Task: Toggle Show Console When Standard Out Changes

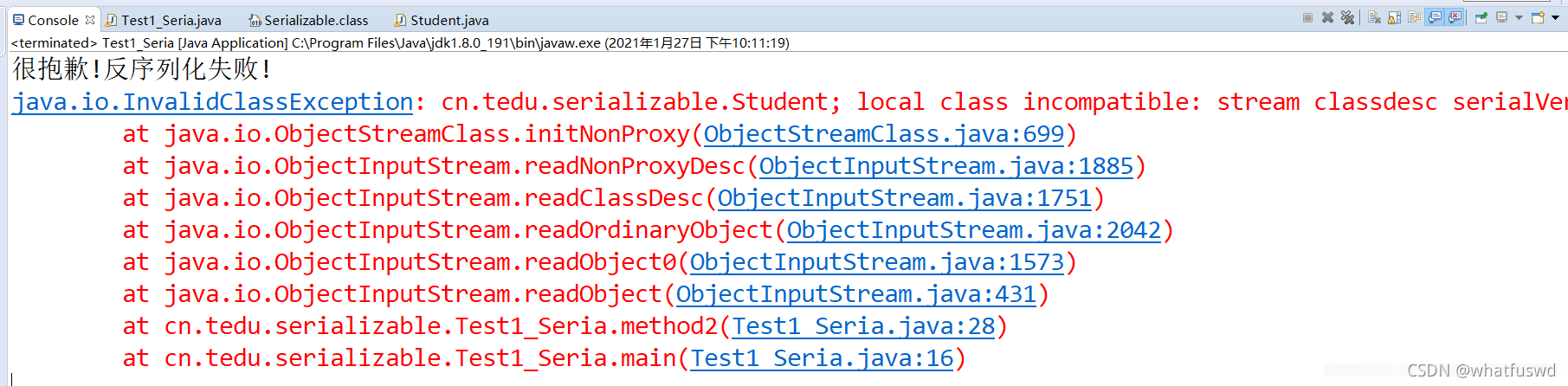Action: click(1435, 17)
